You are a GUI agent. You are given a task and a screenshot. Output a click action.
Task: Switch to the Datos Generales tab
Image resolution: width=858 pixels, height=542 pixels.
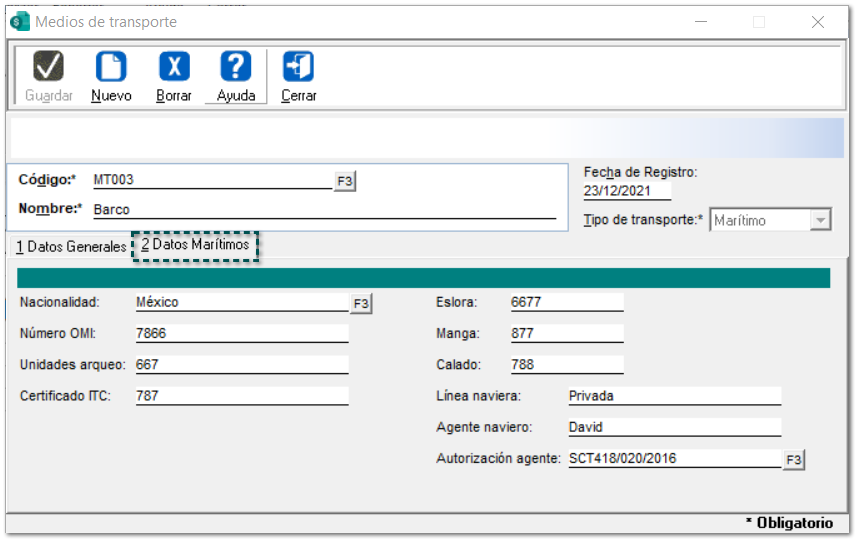point(71,247)
